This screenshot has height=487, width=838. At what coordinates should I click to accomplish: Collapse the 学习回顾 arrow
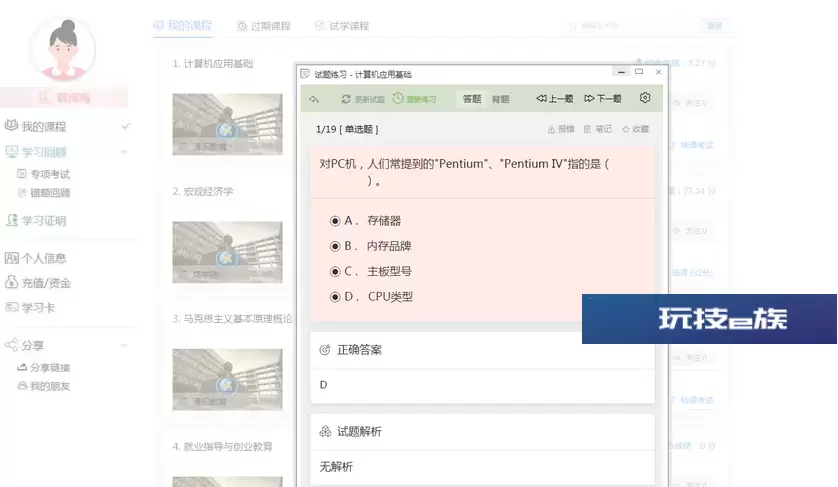point(124,152)
